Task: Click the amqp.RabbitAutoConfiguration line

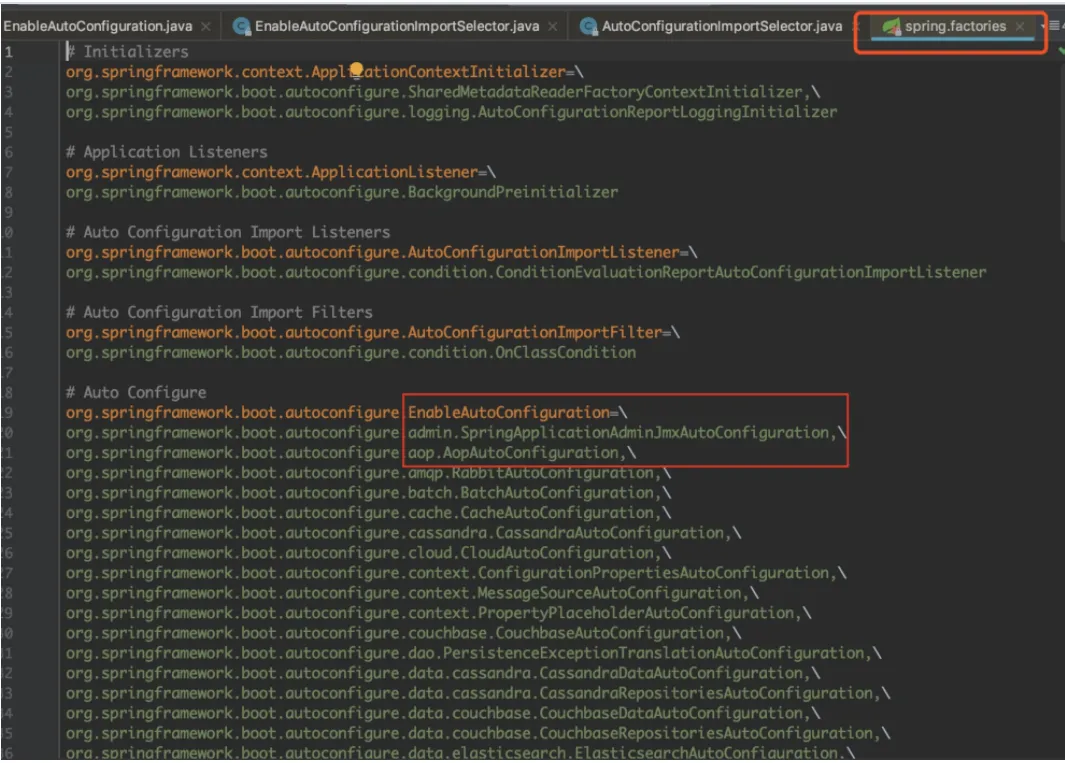Action: click(x=368, y=473)
